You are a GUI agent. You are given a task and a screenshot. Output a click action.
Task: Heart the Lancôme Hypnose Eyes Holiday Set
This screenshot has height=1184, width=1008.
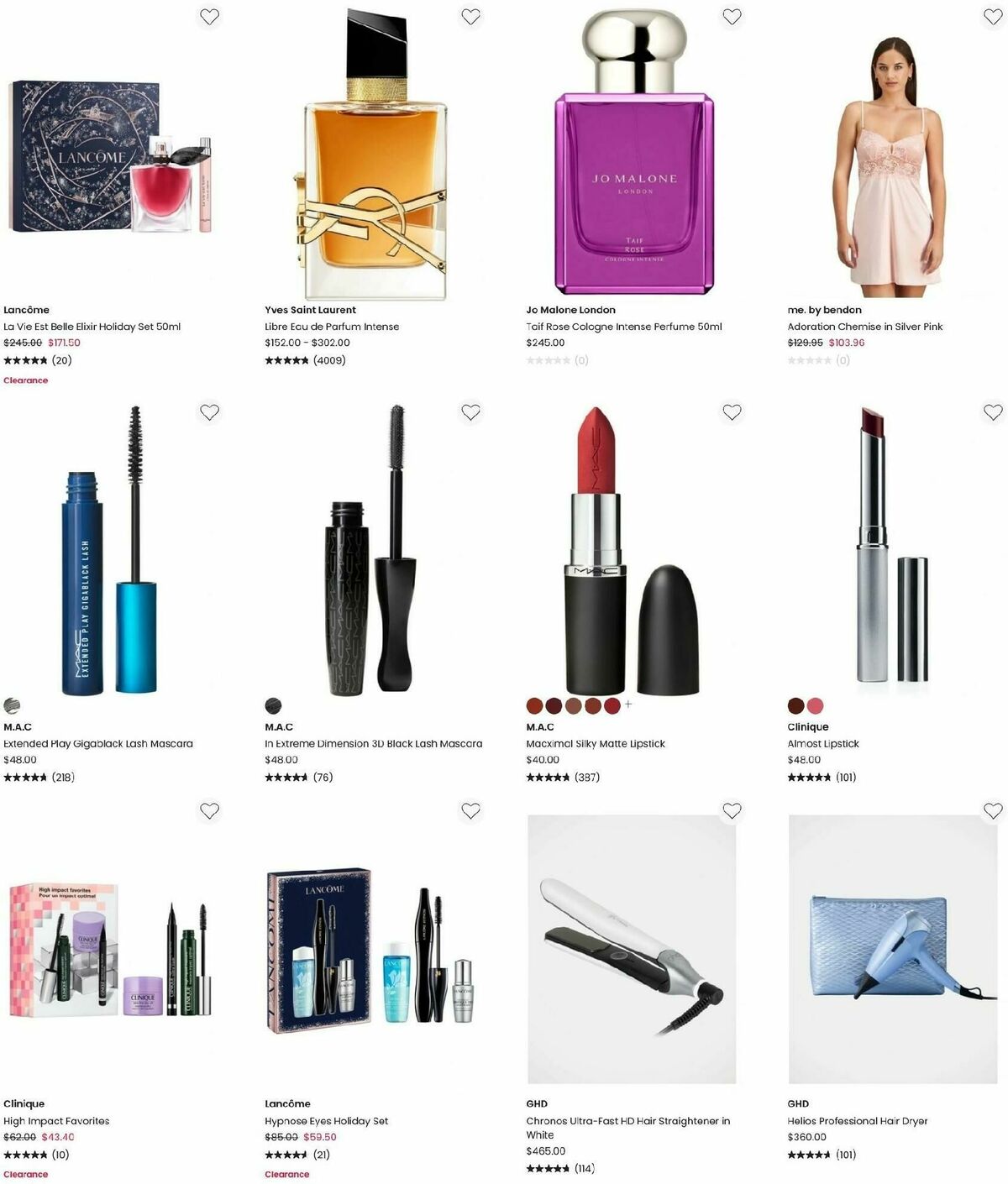coord(470,811)
